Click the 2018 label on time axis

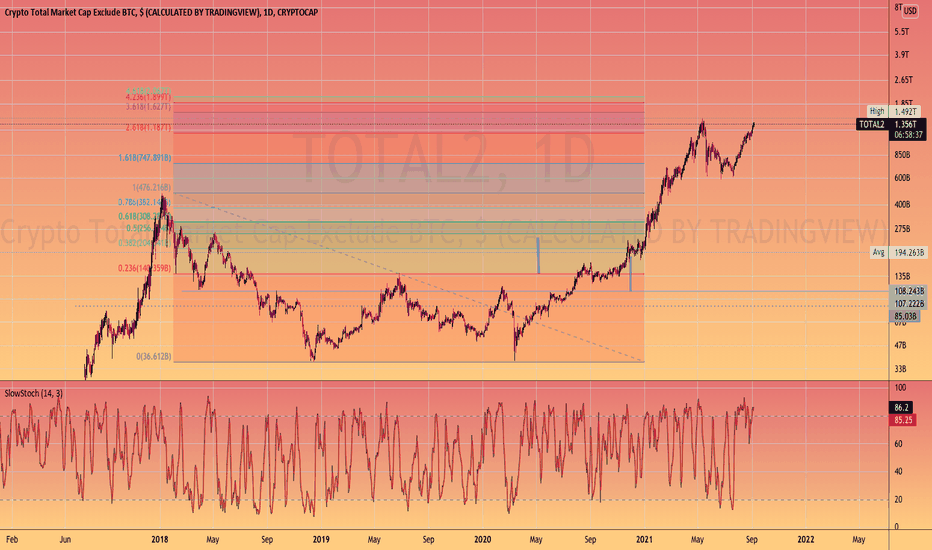[x=159, y=540]
